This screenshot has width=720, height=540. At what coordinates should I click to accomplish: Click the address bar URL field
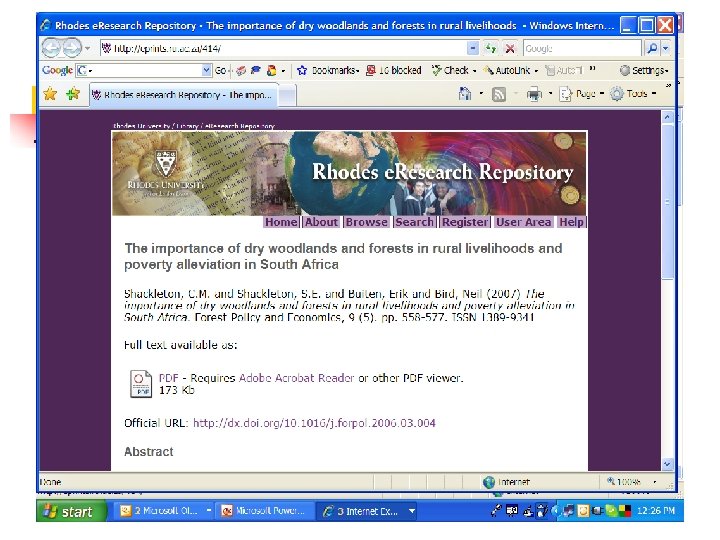(x=283, y=48)
